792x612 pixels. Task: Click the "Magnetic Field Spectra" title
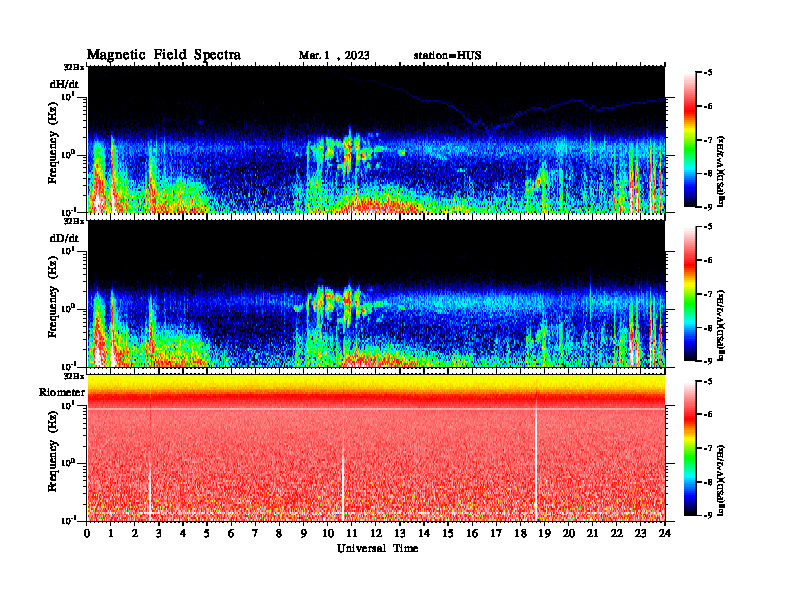point(164,55)
